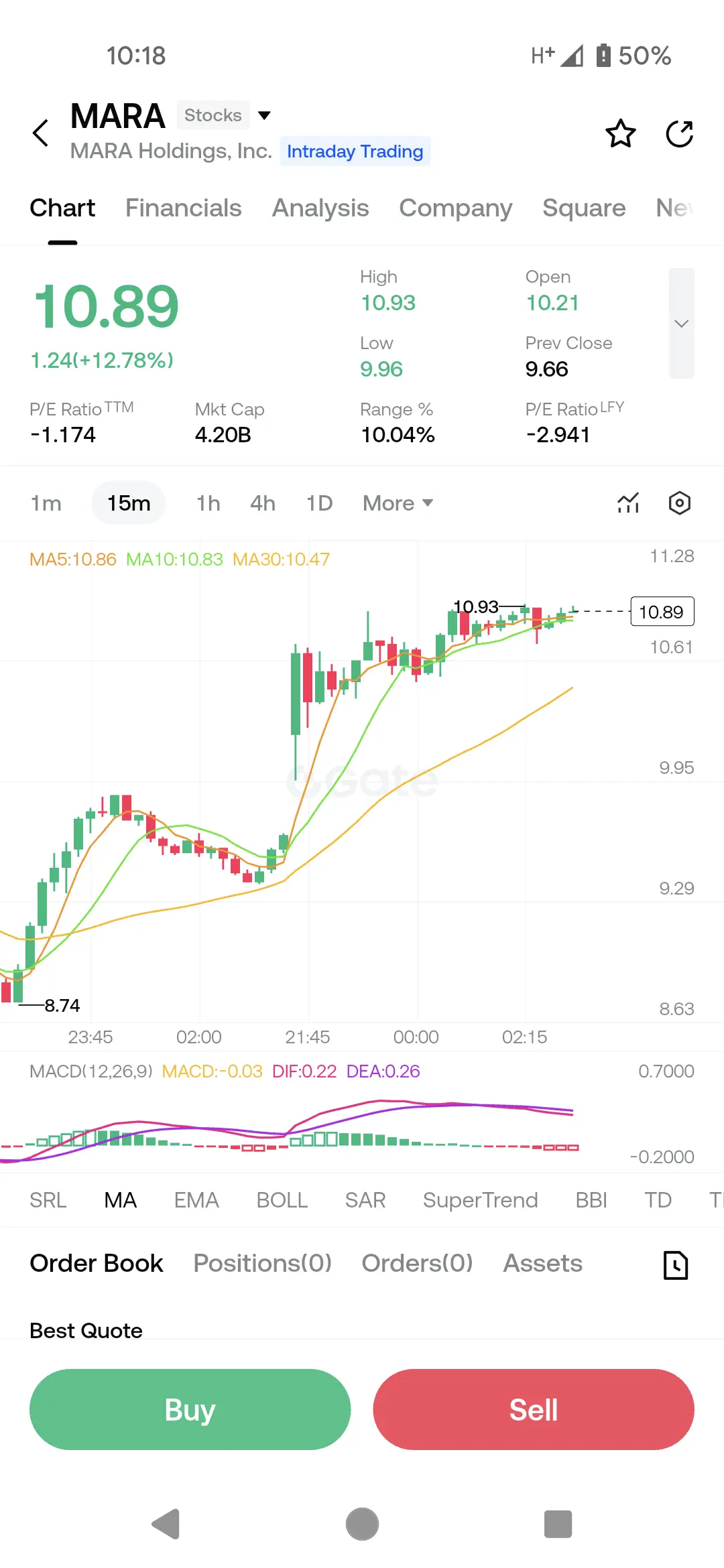The width and height of the screenshot is (724, 1568).
Task: Select the BOLL indicator
Action: [x=282, y=1200]
